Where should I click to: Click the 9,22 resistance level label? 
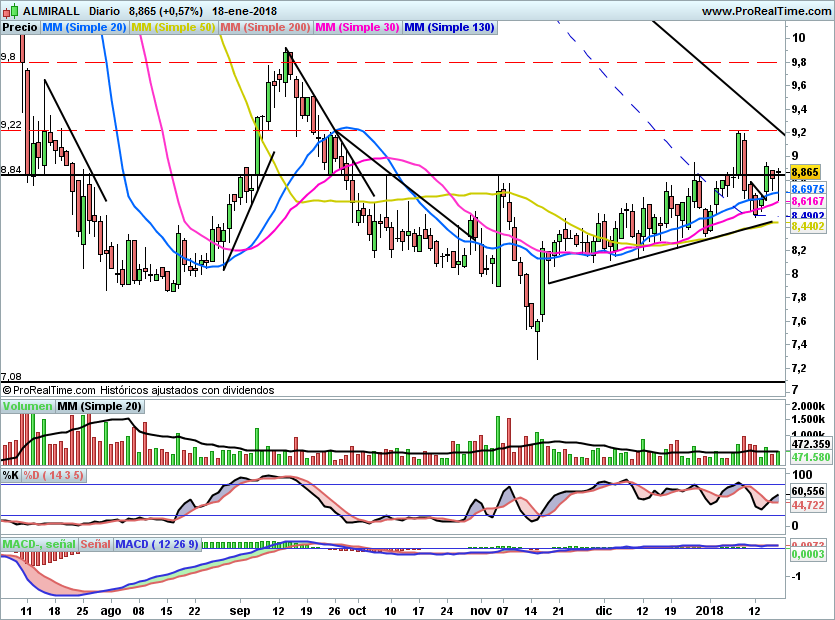click(13, 124)
